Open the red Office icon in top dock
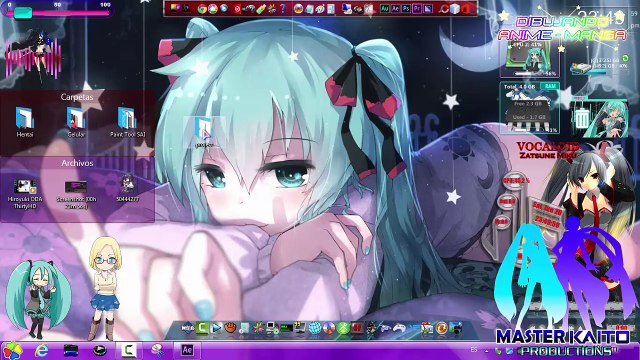Screen dimensions: 640x360 (465, 8)
